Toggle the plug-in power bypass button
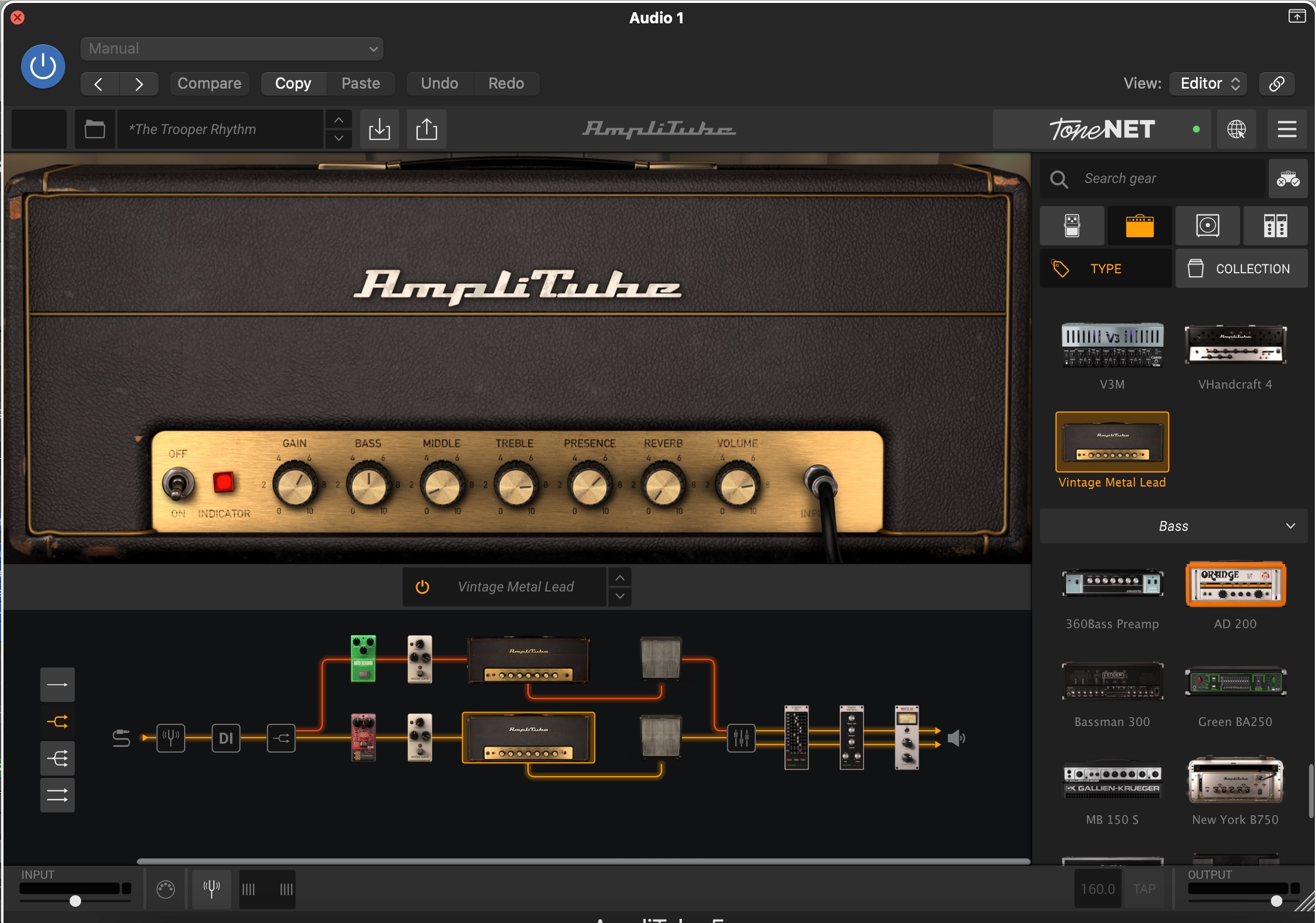The image size is (1316, 923). click(43, 66)
